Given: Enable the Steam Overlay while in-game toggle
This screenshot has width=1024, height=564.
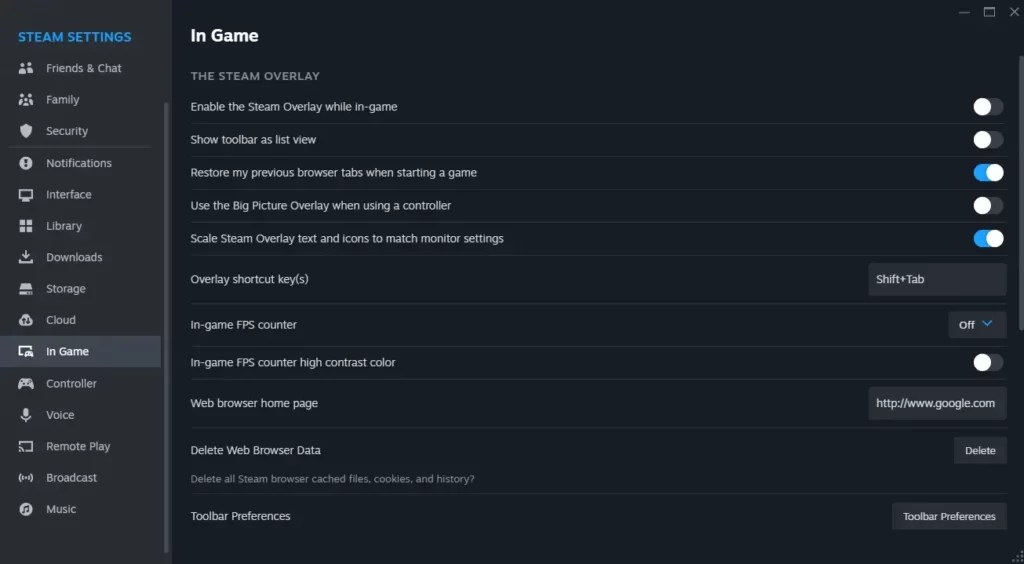Looking at the screenshot, I should [988, 106].
